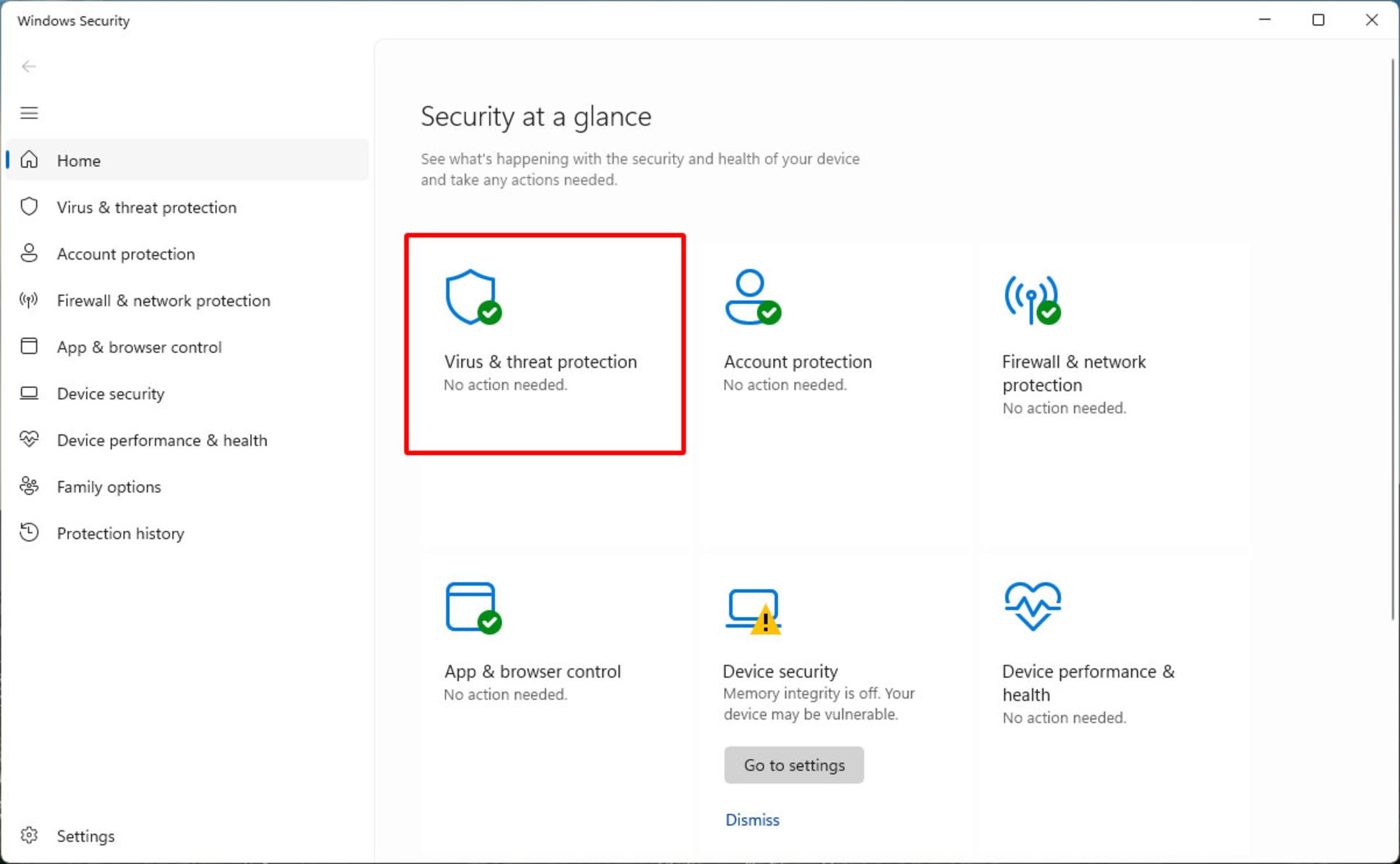Click the Account protection tile title
This screenshot has height=864, width=1400.
tap(798, 362)
